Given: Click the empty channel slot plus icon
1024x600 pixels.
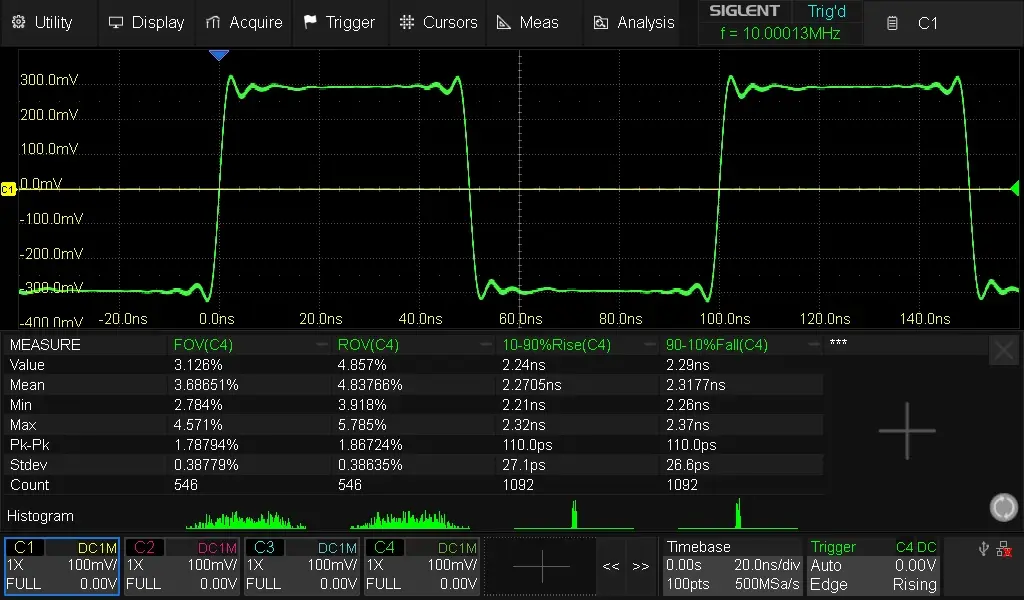Looking at the screenshot, I should pos(540,566).
